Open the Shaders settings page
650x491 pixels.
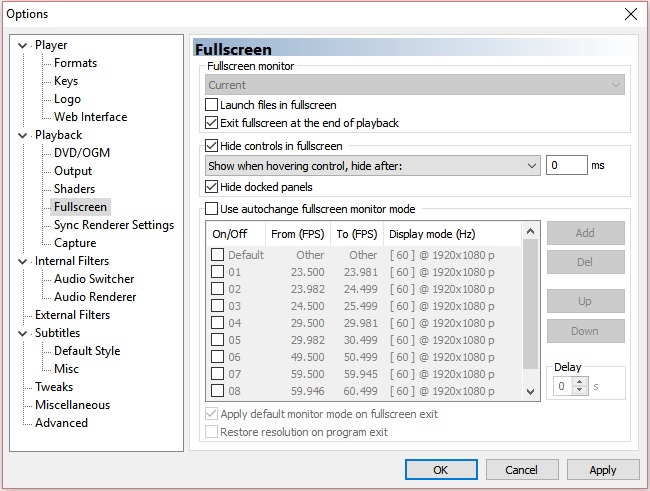click(74, 189)
